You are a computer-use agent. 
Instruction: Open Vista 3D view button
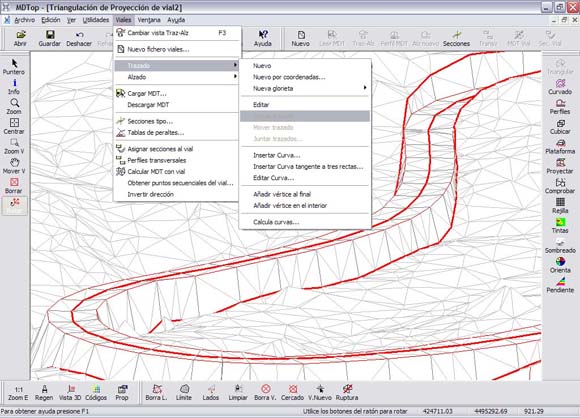pos(70,393)
